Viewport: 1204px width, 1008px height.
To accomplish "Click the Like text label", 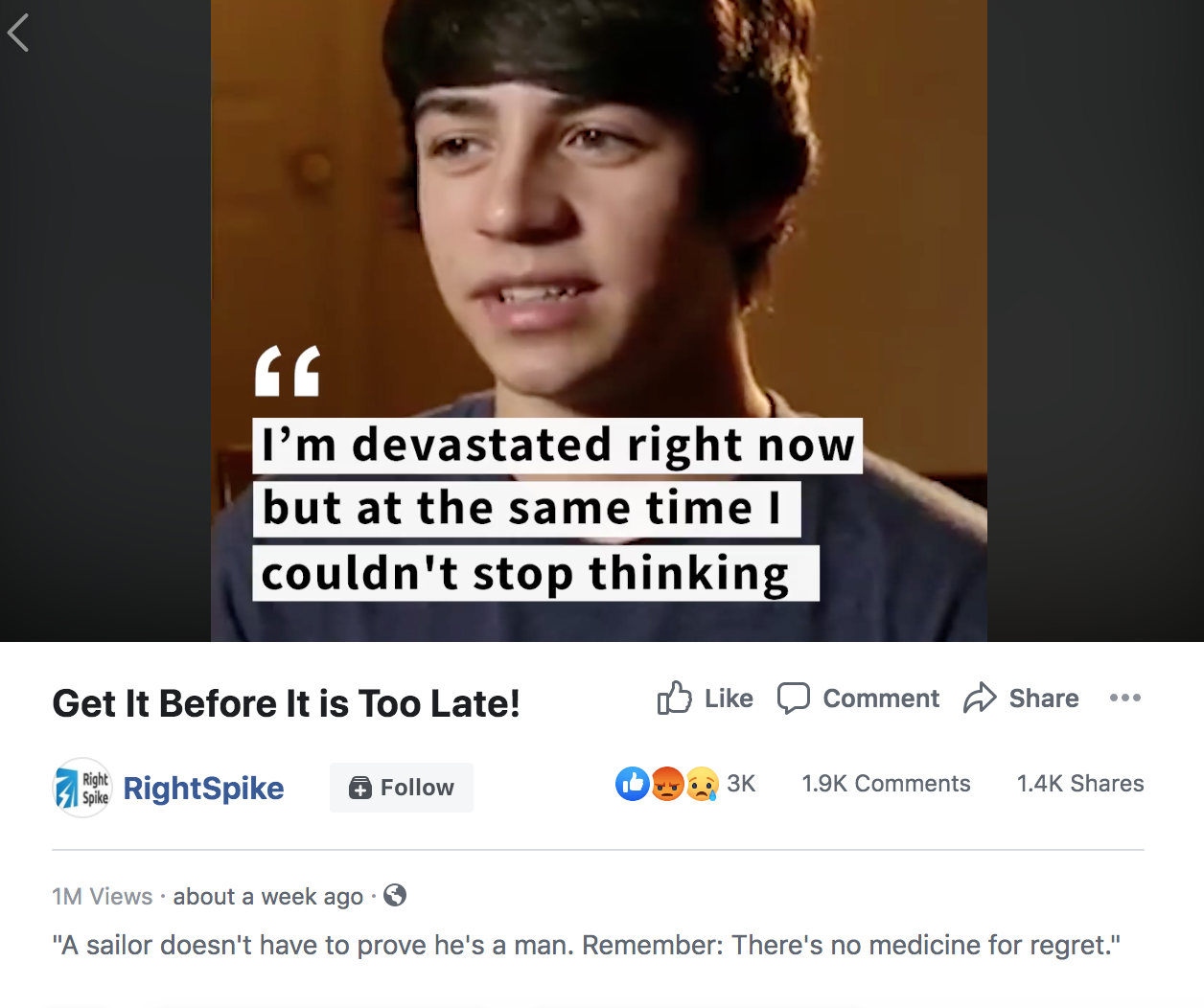I will click(x=729, y=699).
